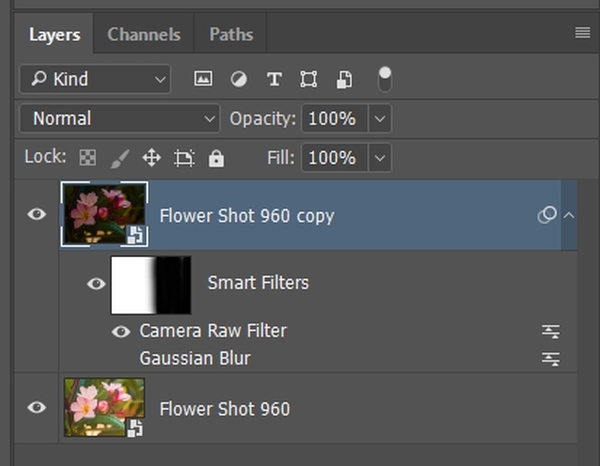This screenshot has height=466, width=600.
Task: Click the lock image pixels brush icon
Action: pos(119,158)
